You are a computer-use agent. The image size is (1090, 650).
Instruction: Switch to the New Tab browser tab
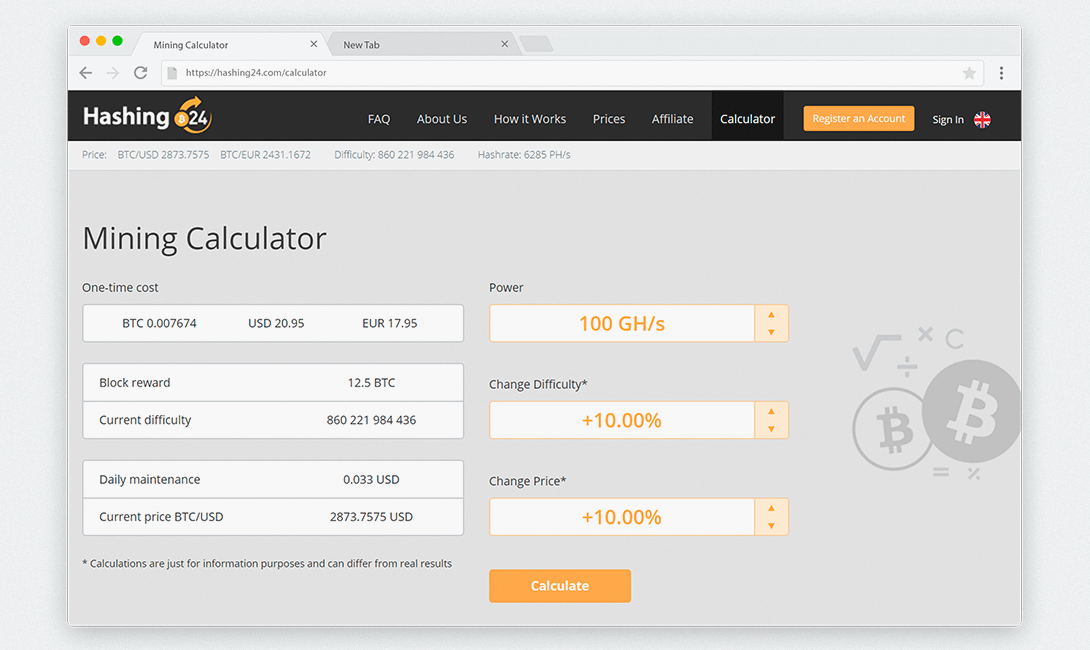point(422,44)
